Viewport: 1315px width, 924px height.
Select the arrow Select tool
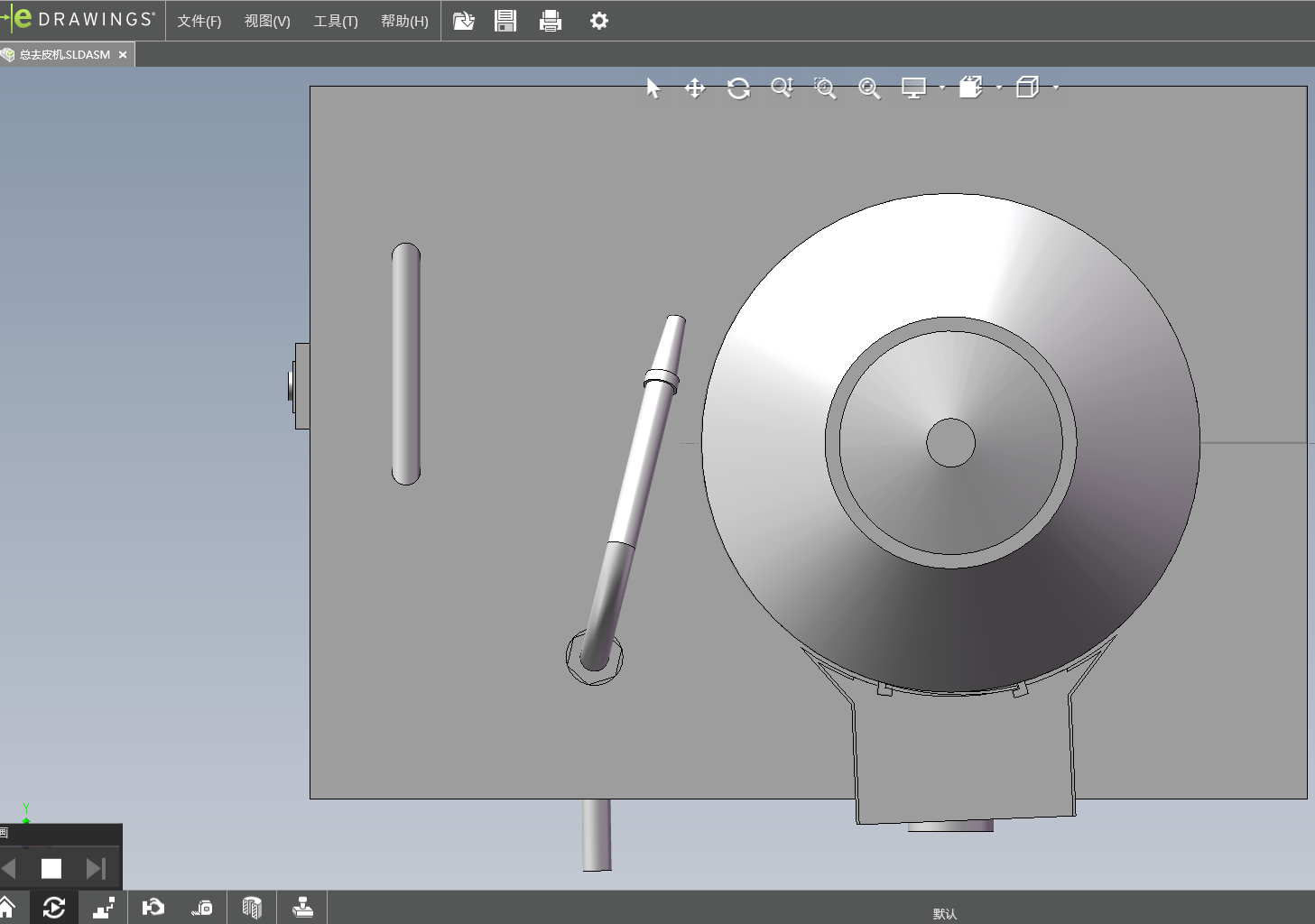point(653,88)
